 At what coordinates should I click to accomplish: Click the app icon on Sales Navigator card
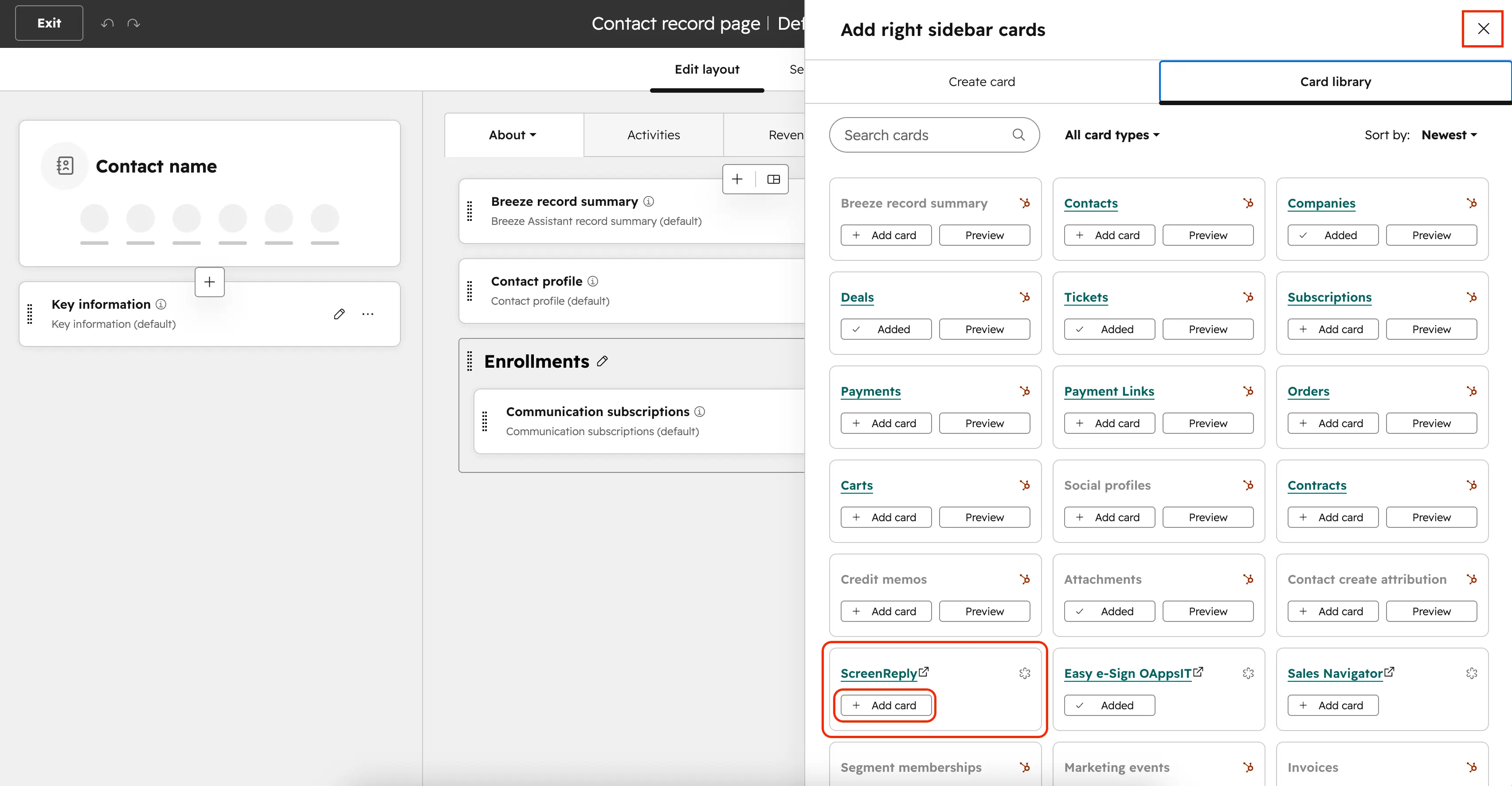(x=1472, y=673)
